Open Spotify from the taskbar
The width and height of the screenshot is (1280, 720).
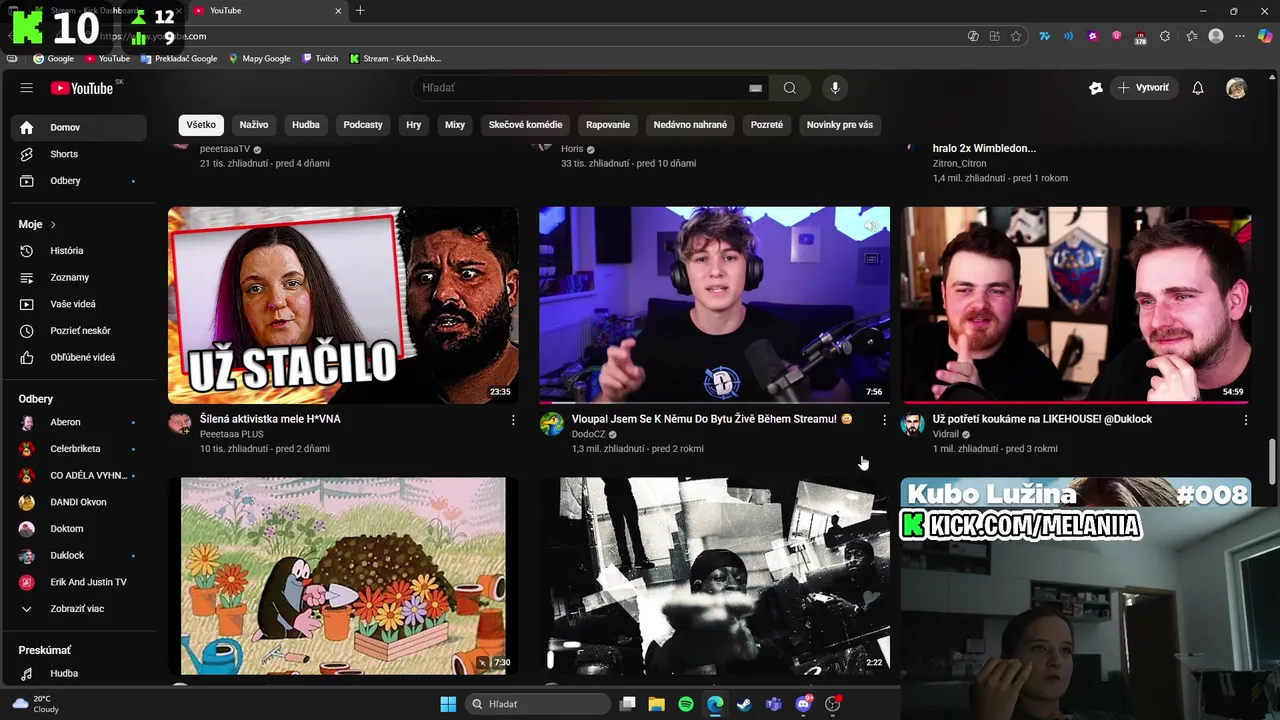click(x=686, y=704)
